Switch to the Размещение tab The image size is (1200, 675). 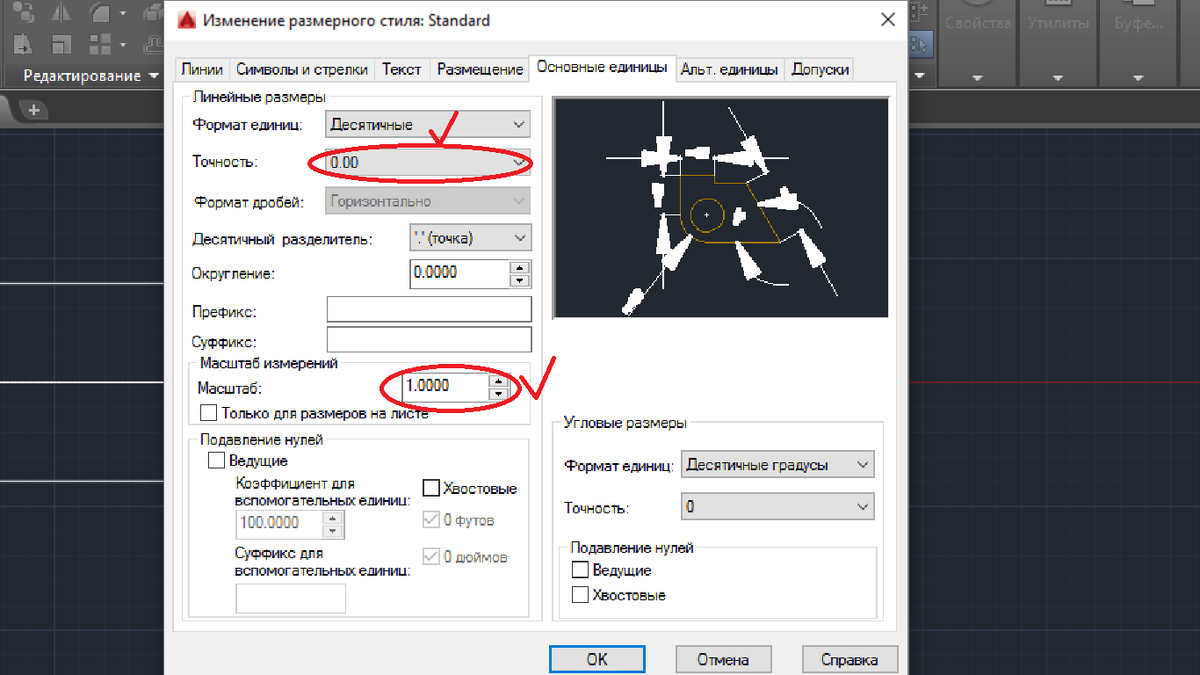(480, 69)
